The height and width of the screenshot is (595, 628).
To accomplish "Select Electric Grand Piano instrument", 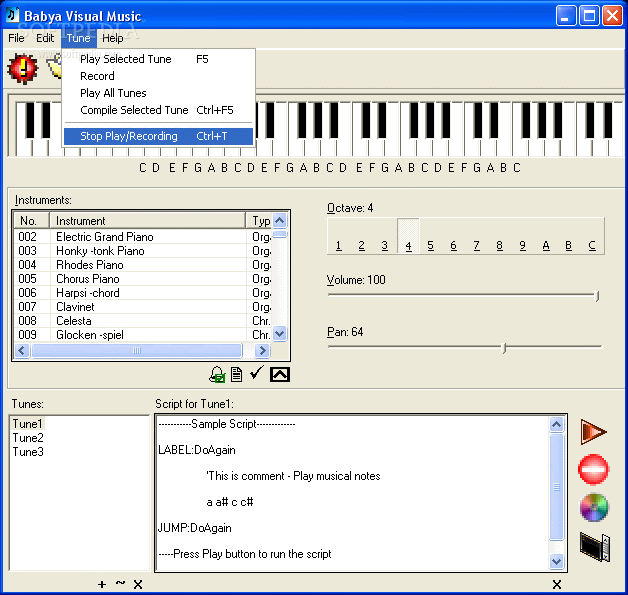I will [143, 237].
